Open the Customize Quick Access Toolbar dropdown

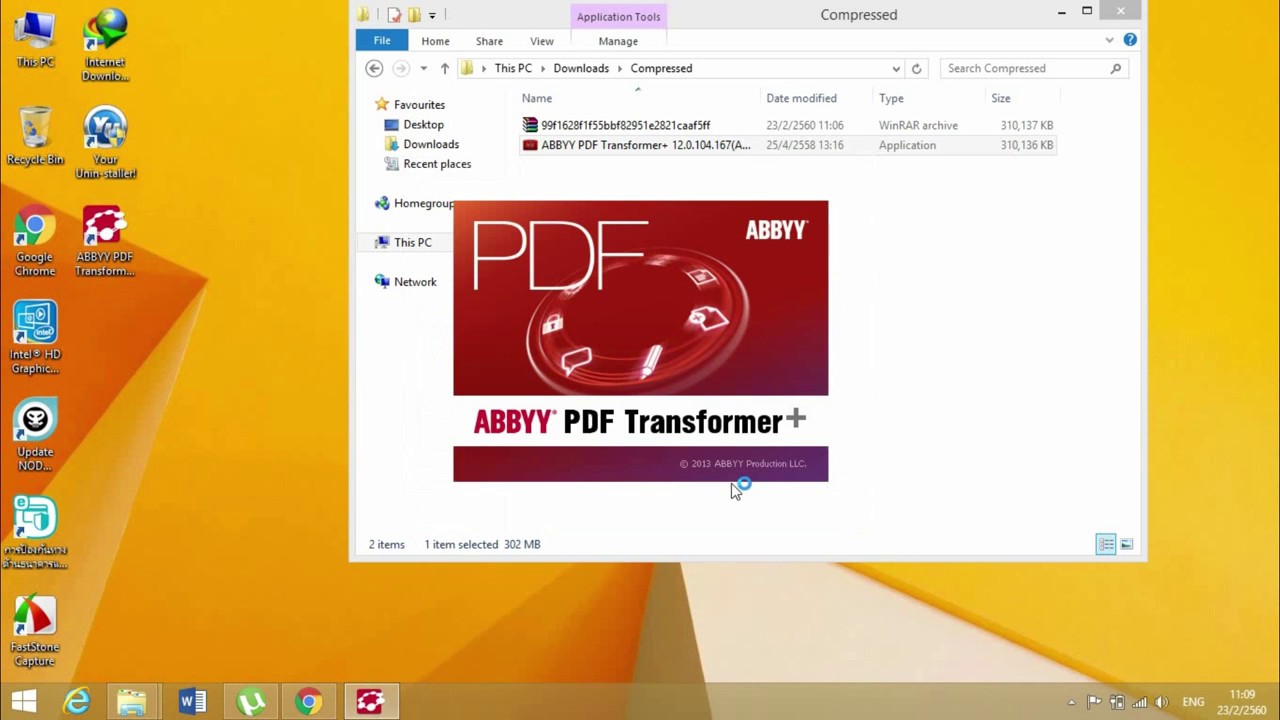(432, 15)
